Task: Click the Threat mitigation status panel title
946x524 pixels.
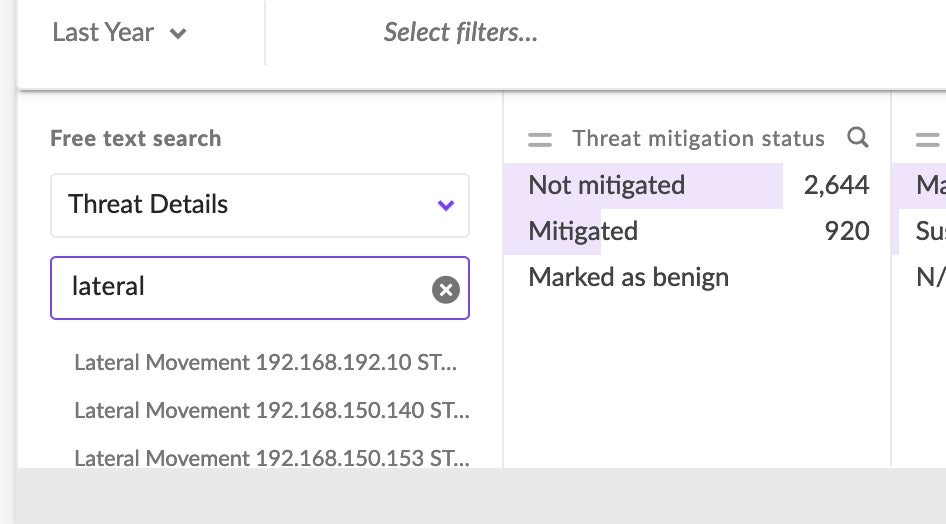Action: [698, 139]
